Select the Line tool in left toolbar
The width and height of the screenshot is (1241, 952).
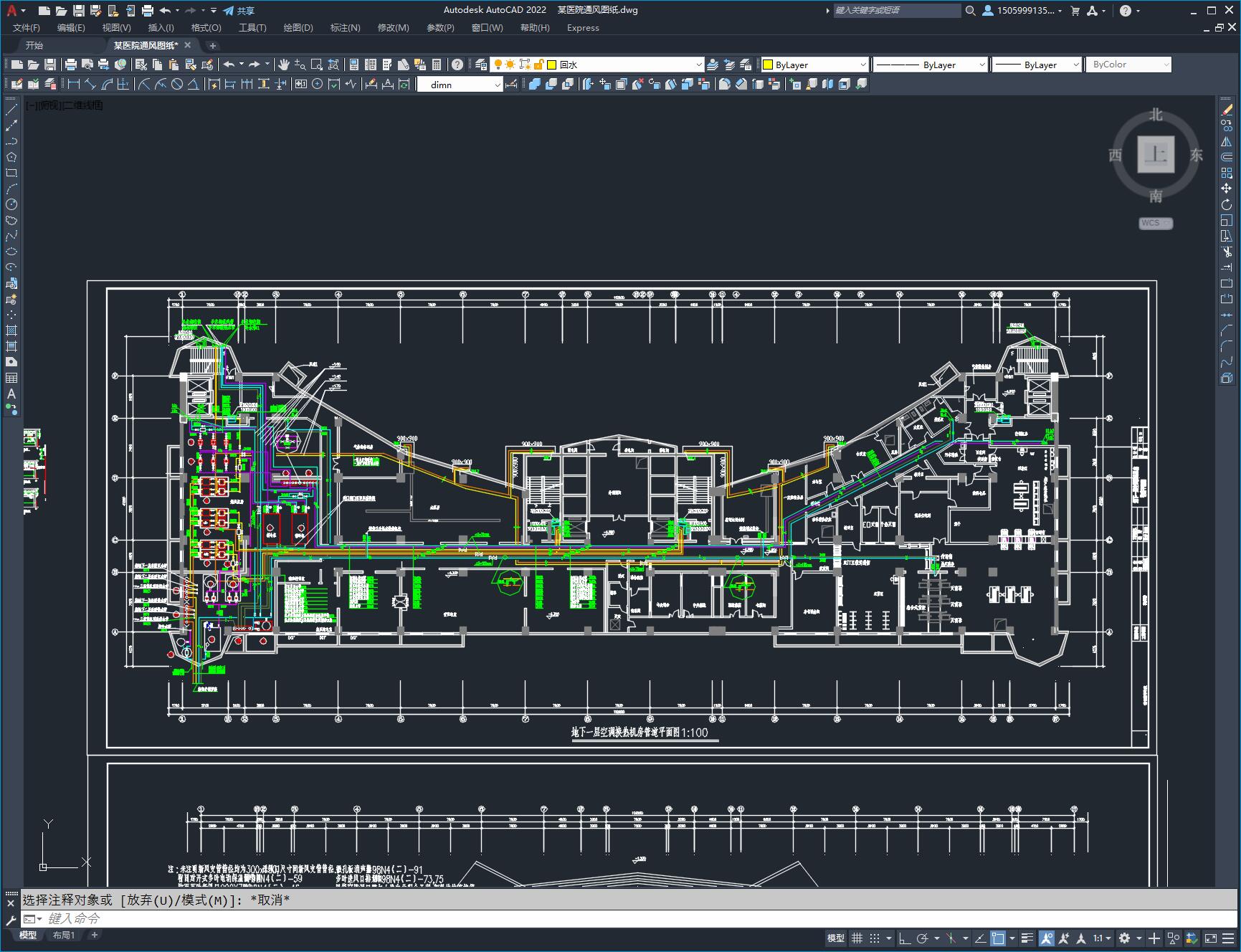click(11, 110)
